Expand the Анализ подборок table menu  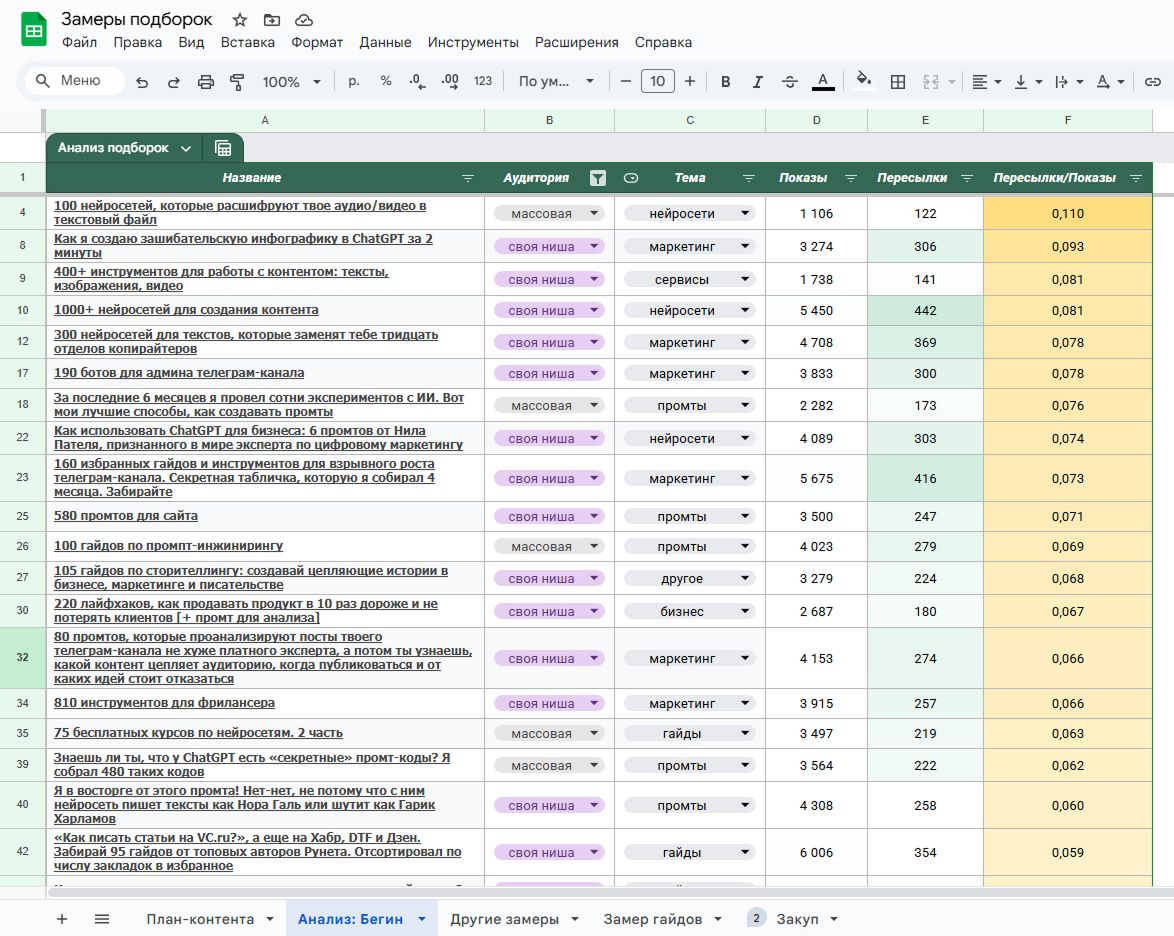point(186,148)
